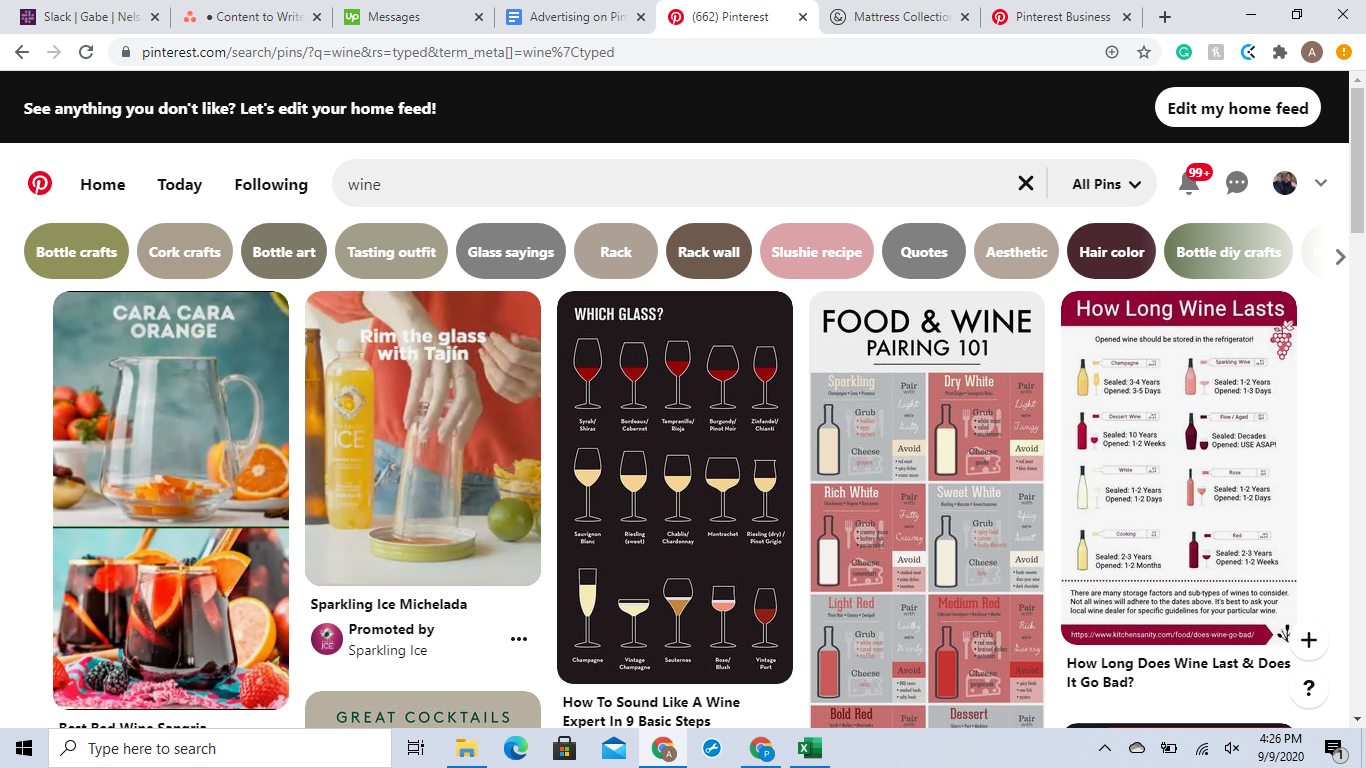Screen dimensions: 1366x768
Task: Open the Today page
Action: point(180,184)
